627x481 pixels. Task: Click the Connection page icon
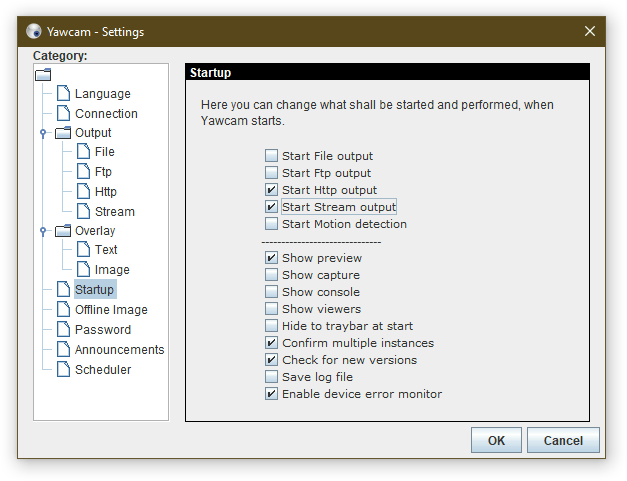(63, 113)
